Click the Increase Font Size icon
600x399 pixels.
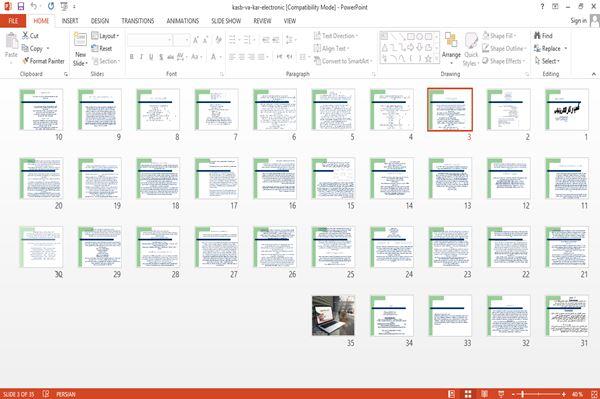click(196, 40)
